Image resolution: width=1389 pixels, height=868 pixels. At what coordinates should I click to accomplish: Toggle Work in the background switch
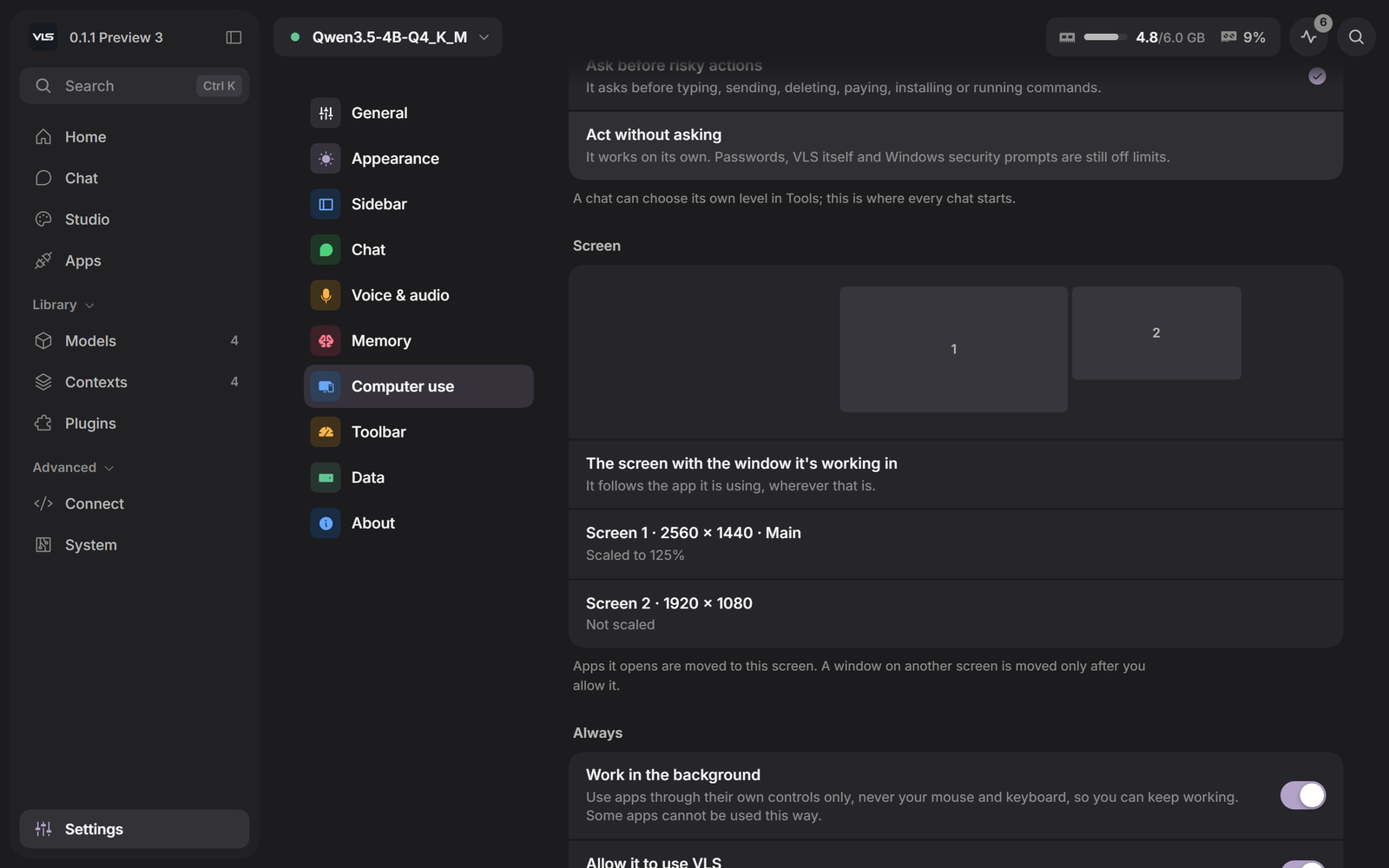click(1302, 795)
